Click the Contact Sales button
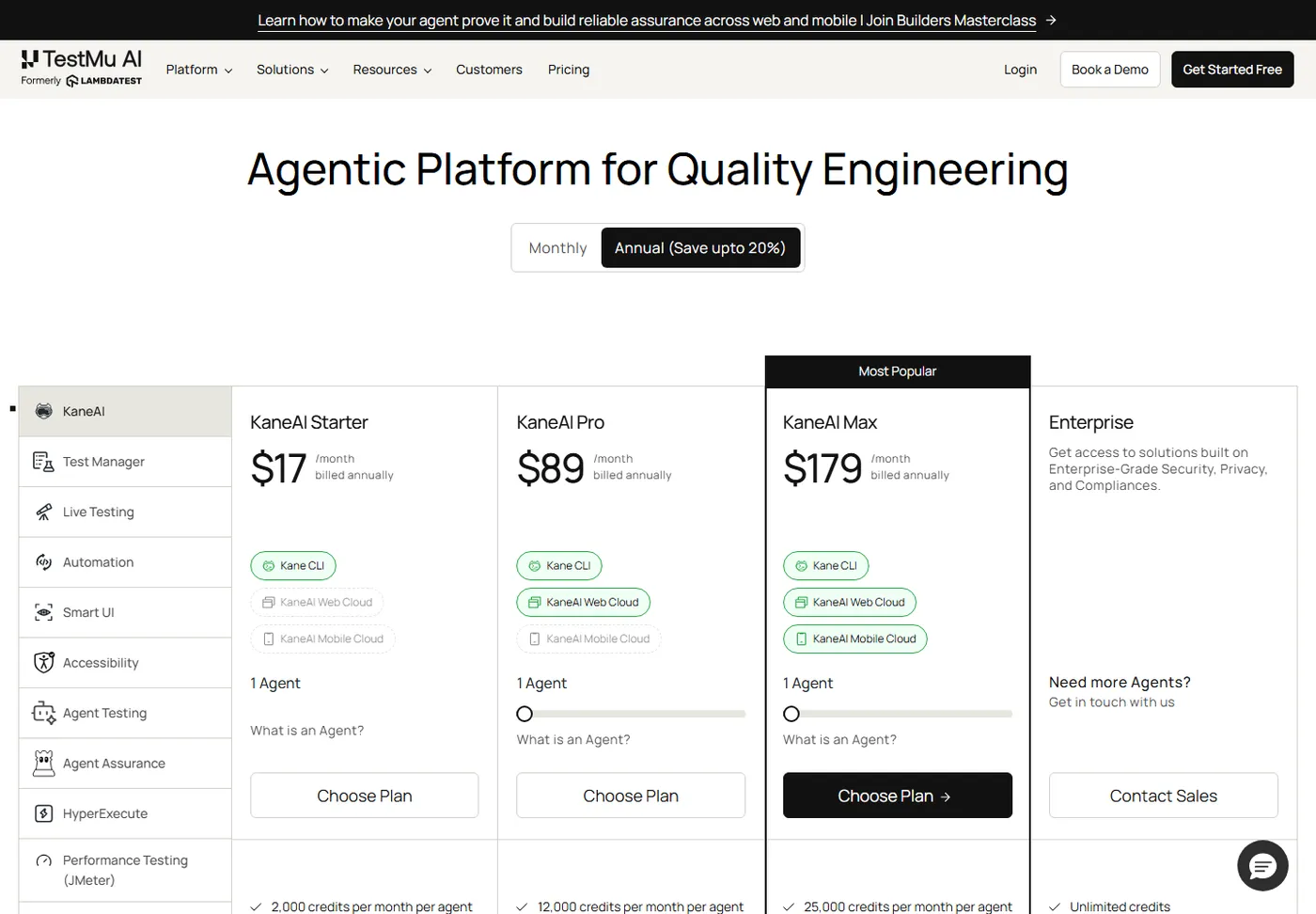The image size is (1316, 914). click(x=1164, y=796)
